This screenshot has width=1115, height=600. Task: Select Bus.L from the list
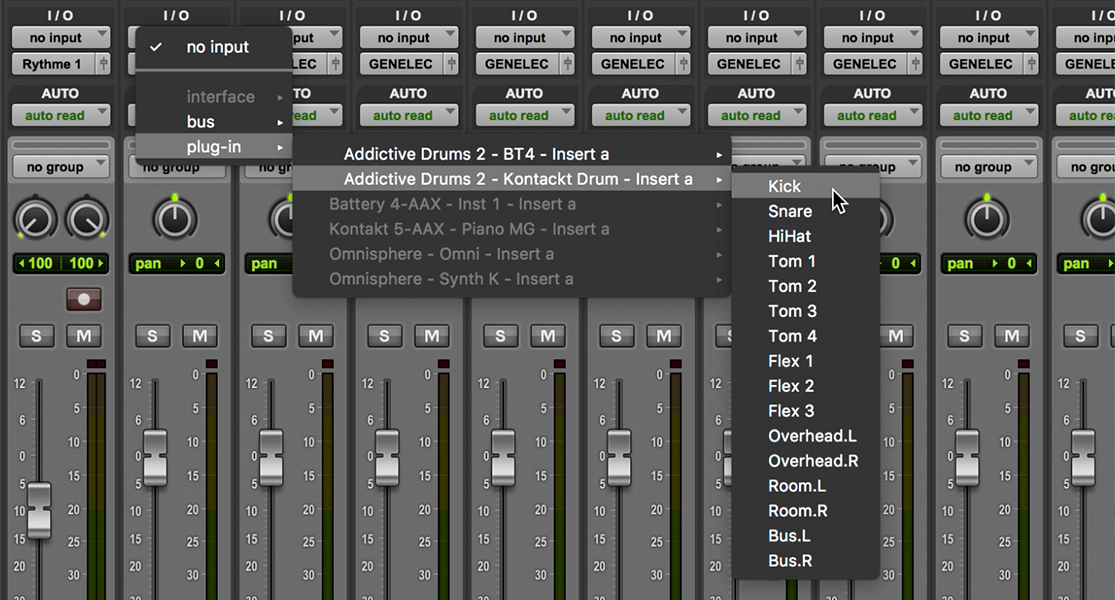pyautogui.click(x=806, y=535)
